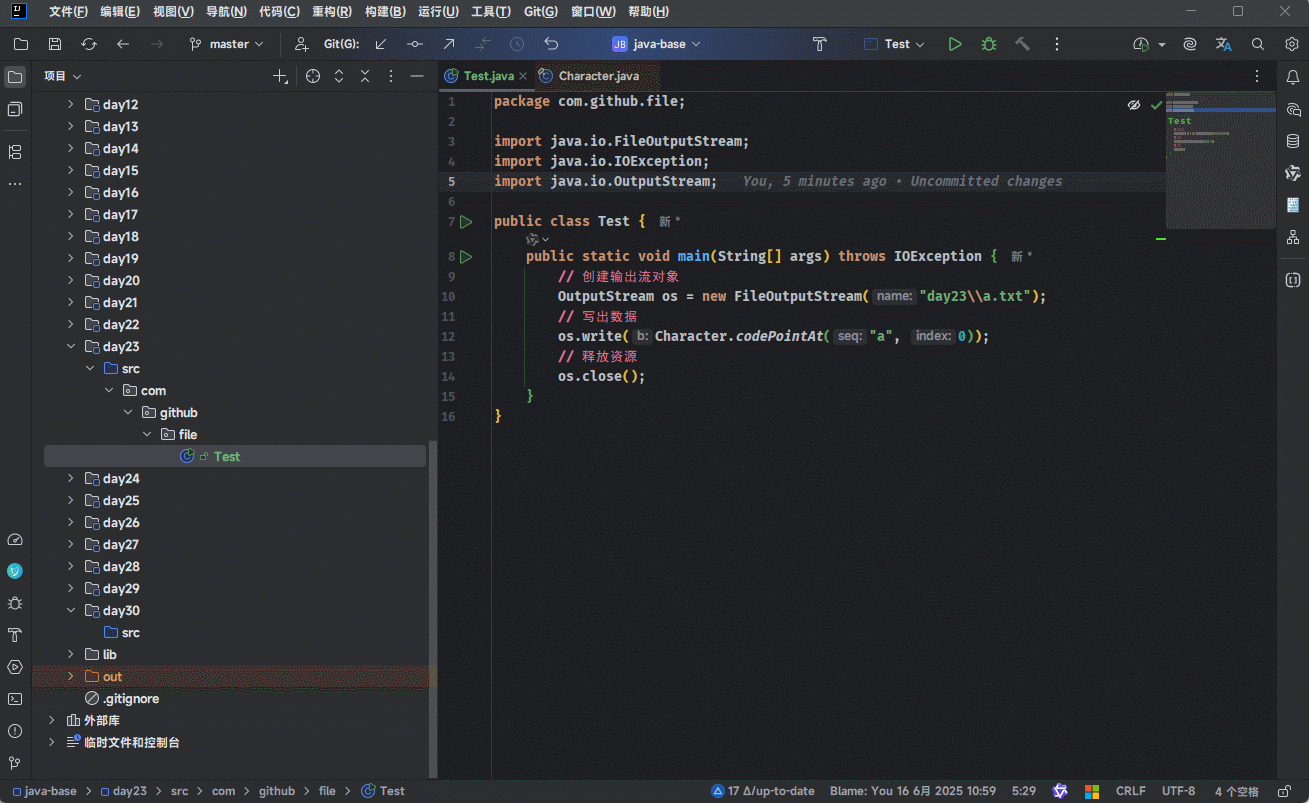This screenshot has height=803, width=1309.
Task: Open the 重构(R) menu
Action: coord(331,12)
